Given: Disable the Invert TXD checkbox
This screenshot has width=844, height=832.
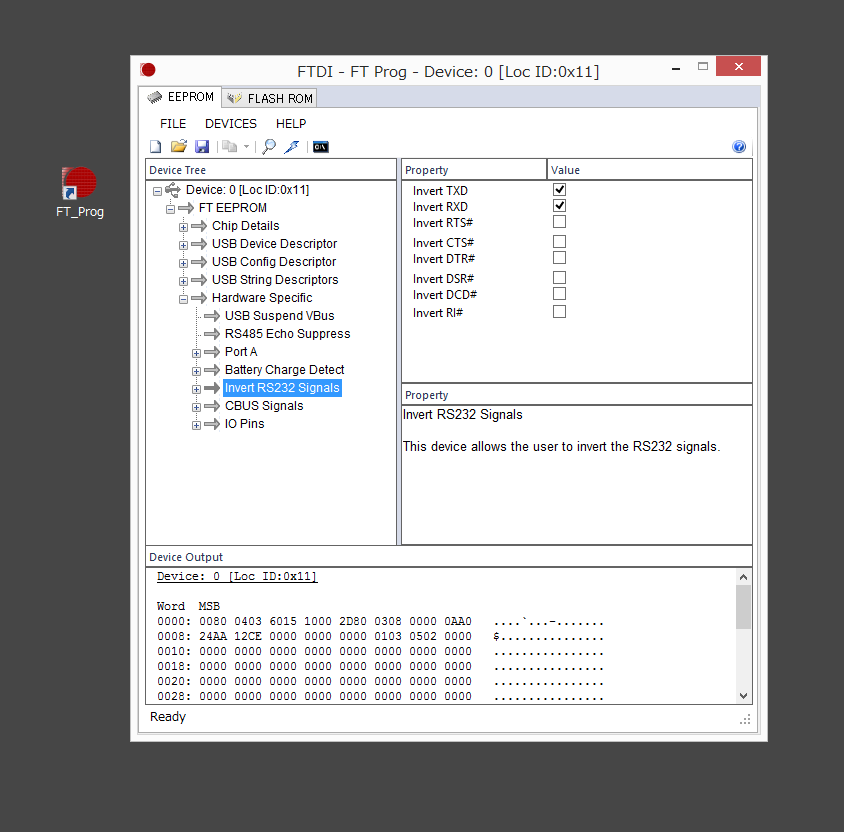Looking at the screenshot, I should pos(559,189).
